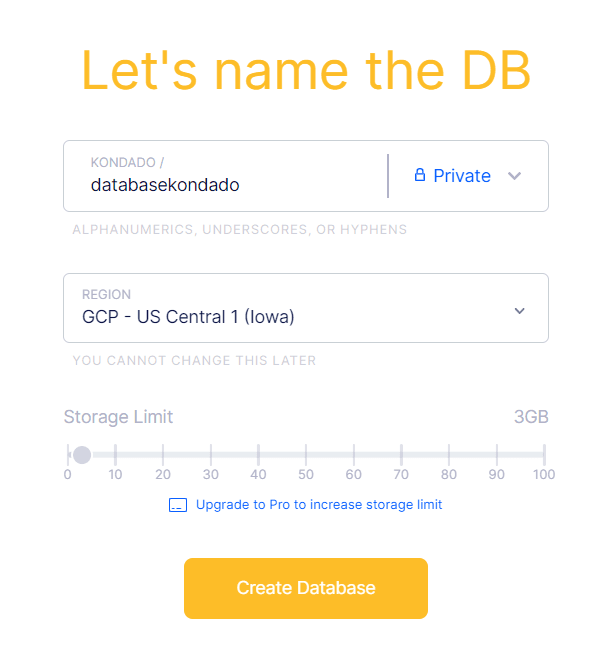Click the storage limit slider handle

pyautogui.click(x=82, y=455)
